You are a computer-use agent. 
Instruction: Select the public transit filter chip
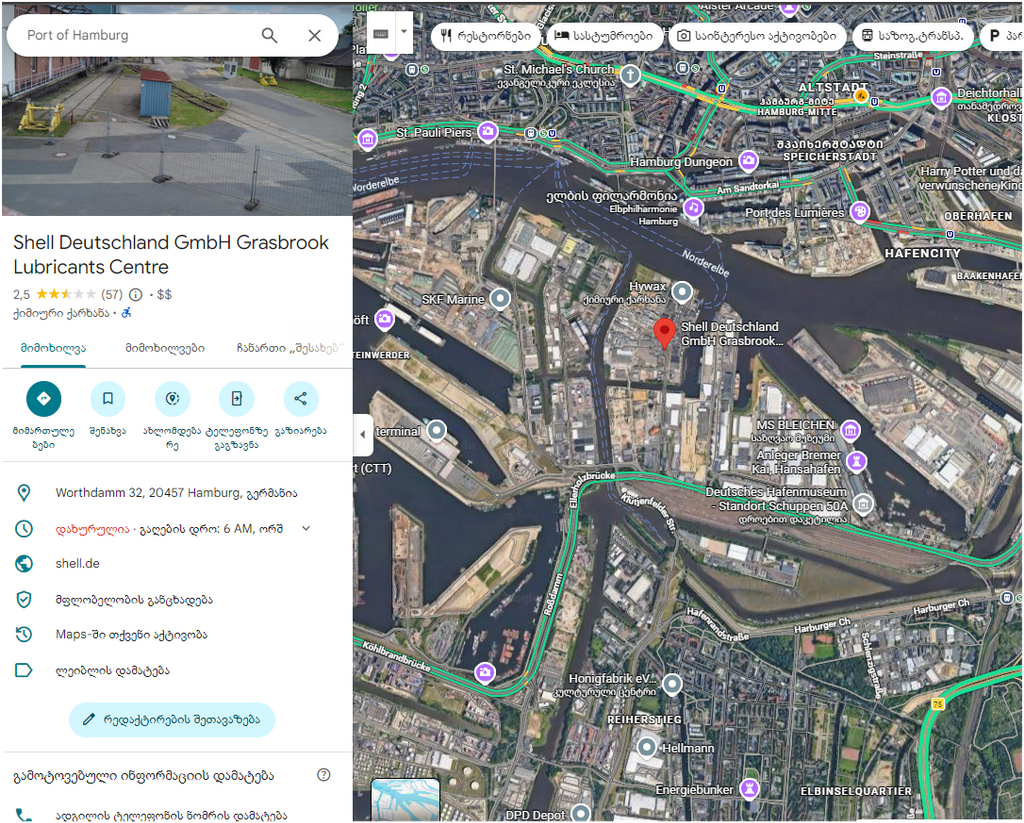(913, 36)
